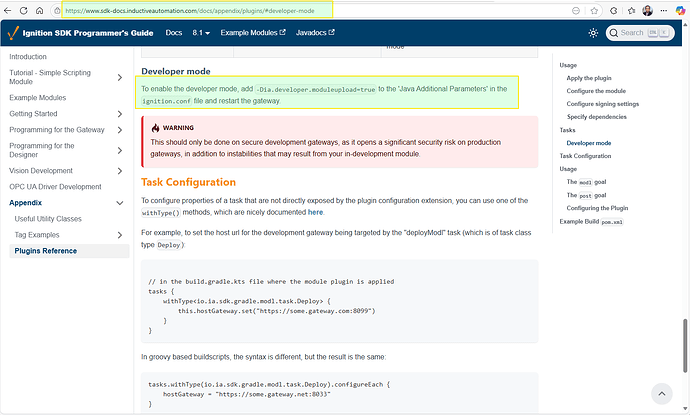
Task: Jump to Tasks in table of contents
Action: tap(567, 130)
